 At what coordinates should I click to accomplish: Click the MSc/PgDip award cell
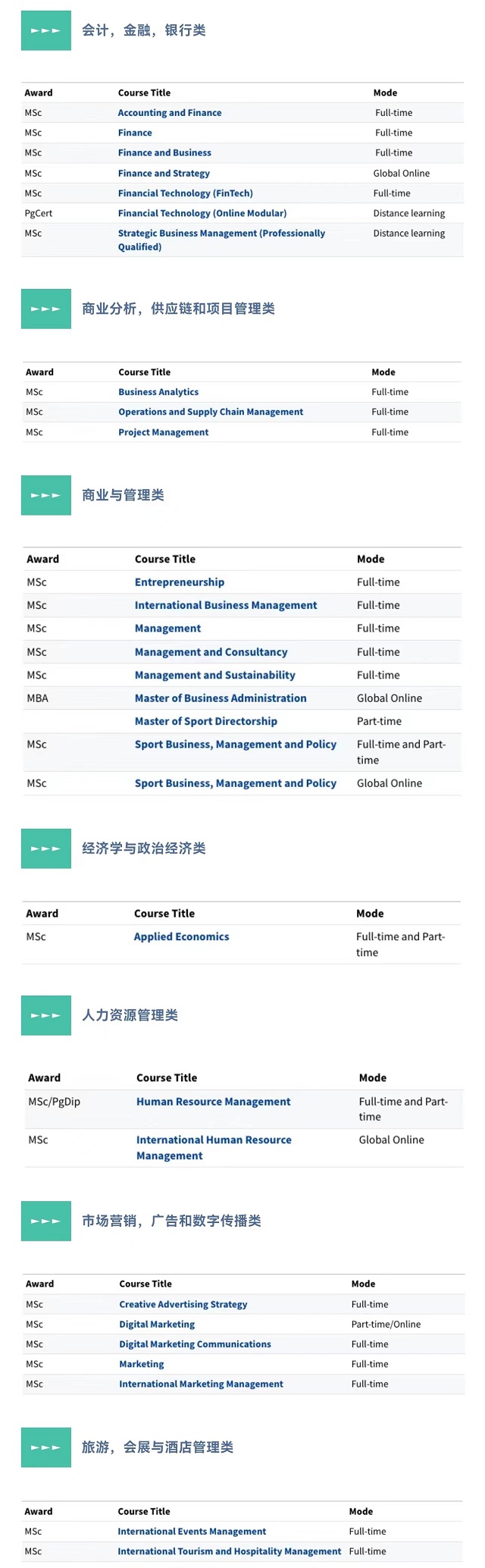coord(55,1102)
